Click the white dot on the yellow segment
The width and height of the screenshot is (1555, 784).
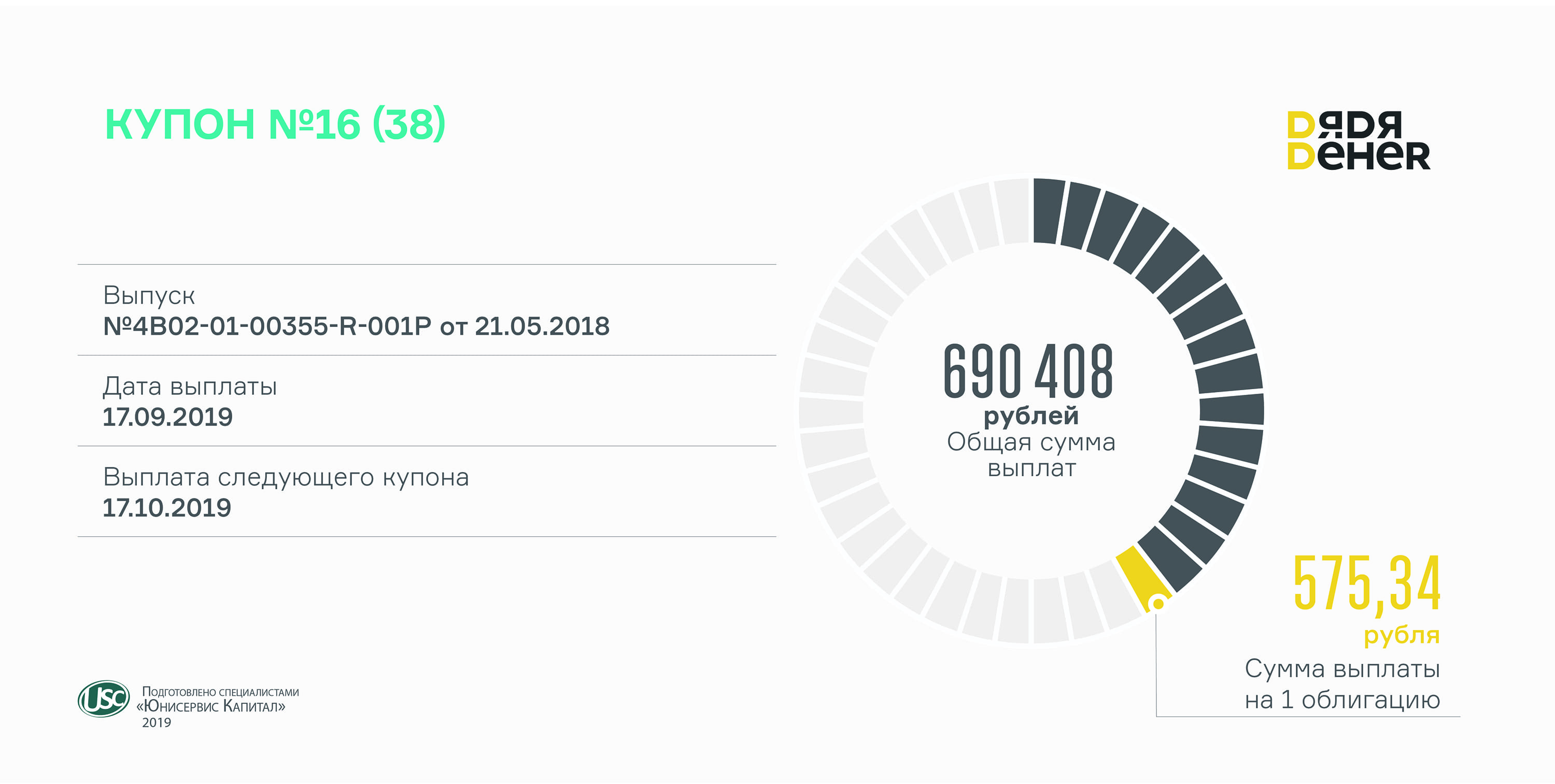click(1158, 603)
